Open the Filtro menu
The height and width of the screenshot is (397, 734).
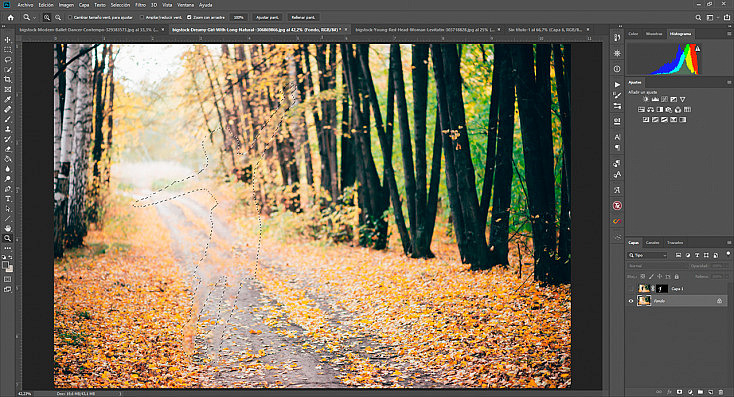point(140,5)
